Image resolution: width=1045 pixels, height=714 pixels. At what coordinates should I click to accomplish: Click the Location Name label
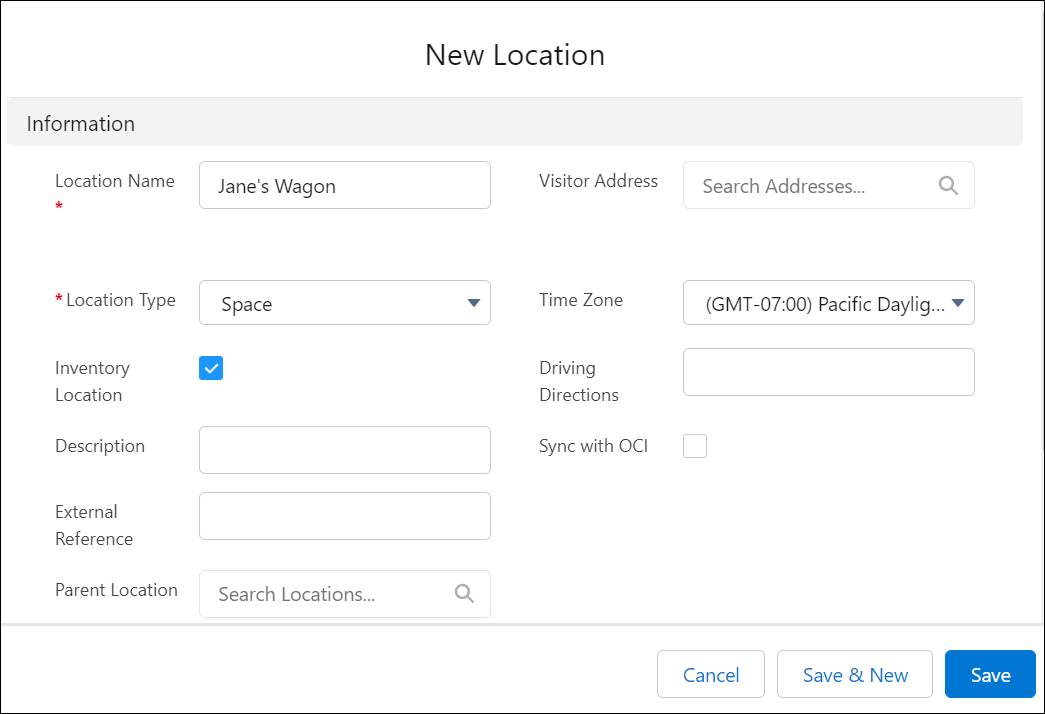pyautogui.click(x=115, y=181)
